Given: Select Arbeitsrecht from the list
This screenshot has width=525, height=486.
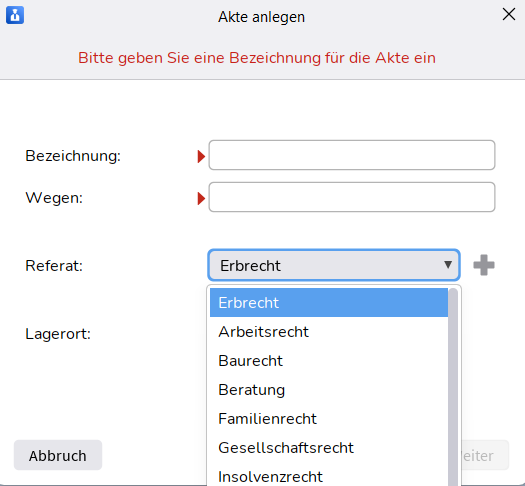Looking at the screenshot, I should pos(329,332).
